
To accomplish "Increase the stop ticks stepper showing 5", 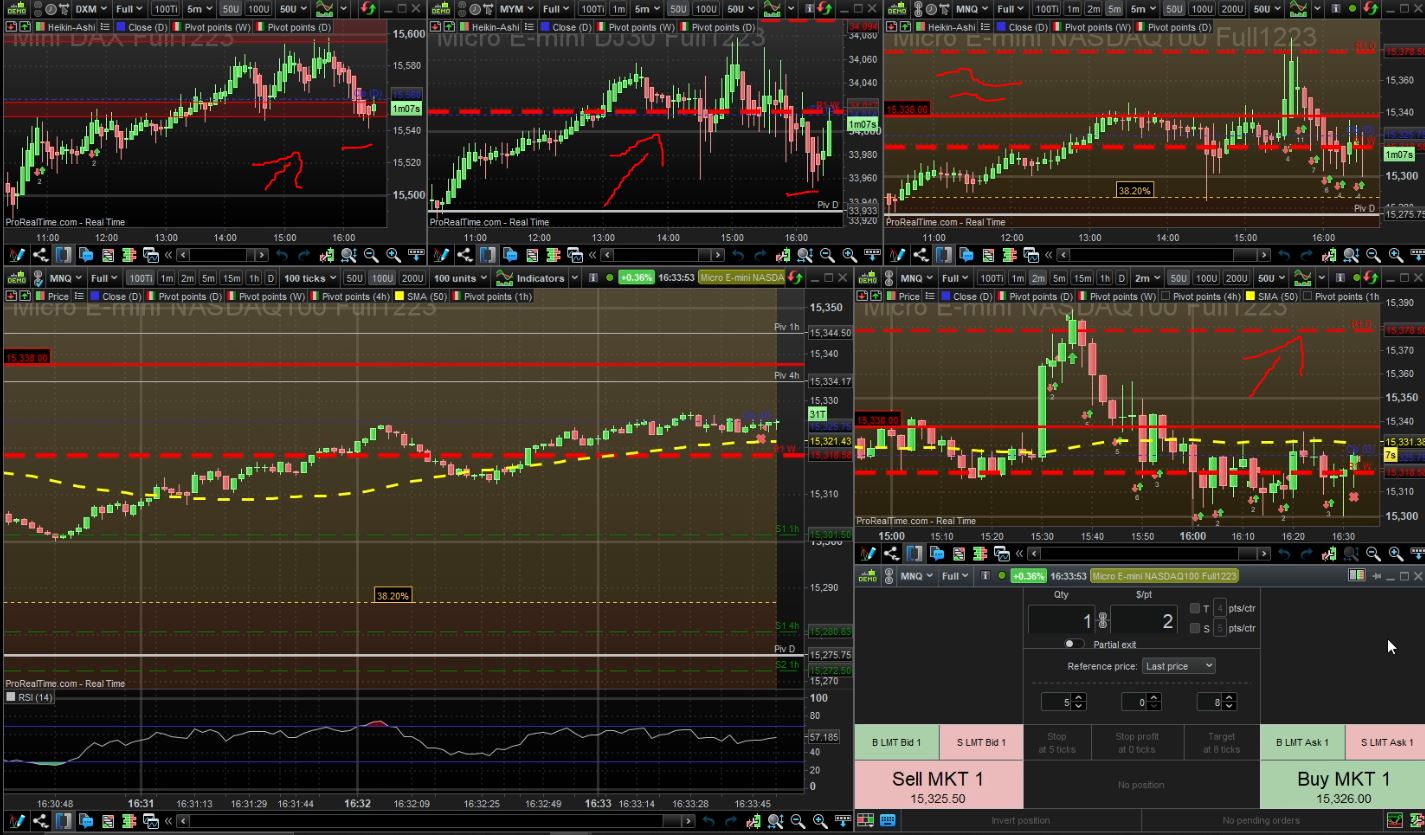I will coord(1078,699).
